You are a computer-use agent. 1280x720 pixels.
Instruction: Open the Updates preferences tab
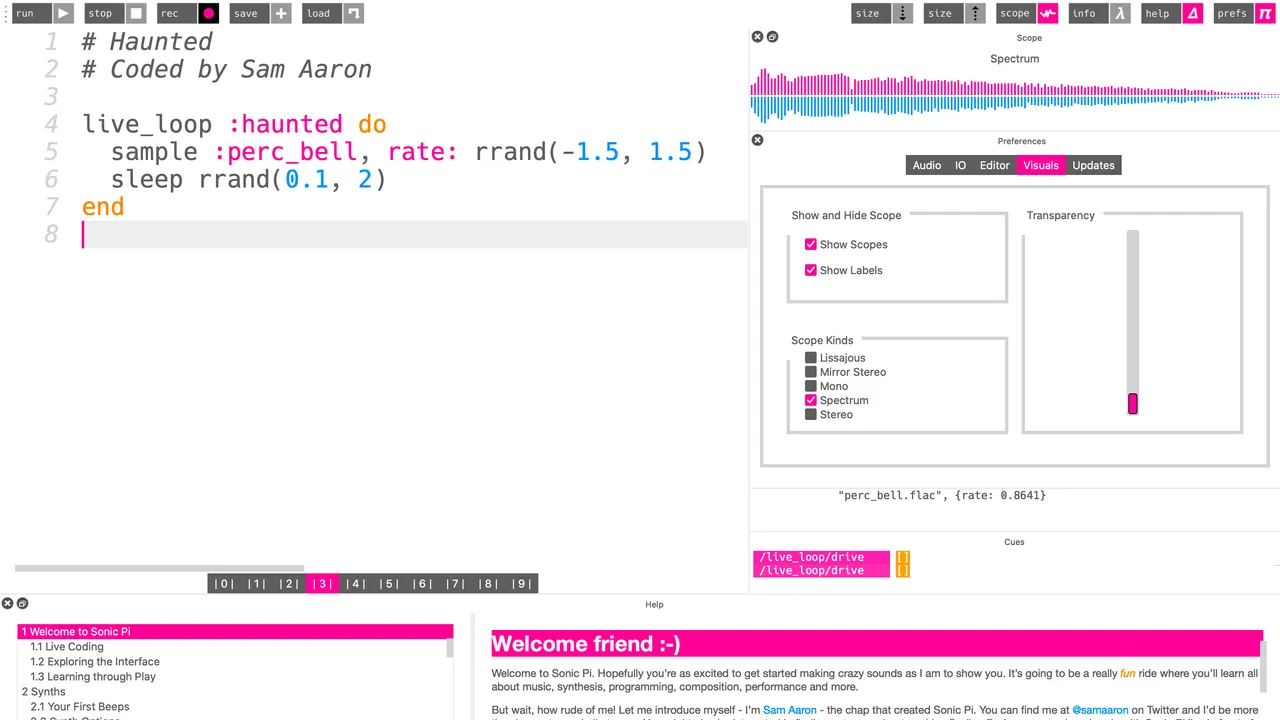[1093, 165]
